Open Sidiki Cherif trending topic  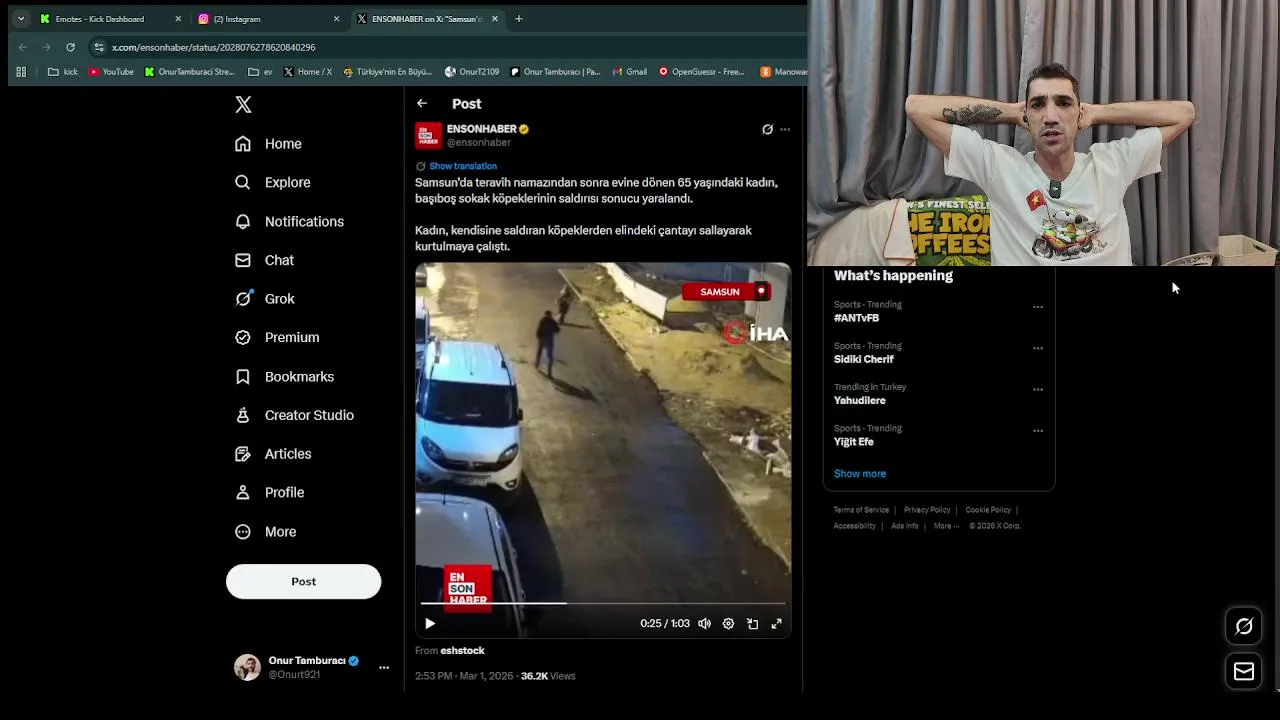[x=864, y=359]
